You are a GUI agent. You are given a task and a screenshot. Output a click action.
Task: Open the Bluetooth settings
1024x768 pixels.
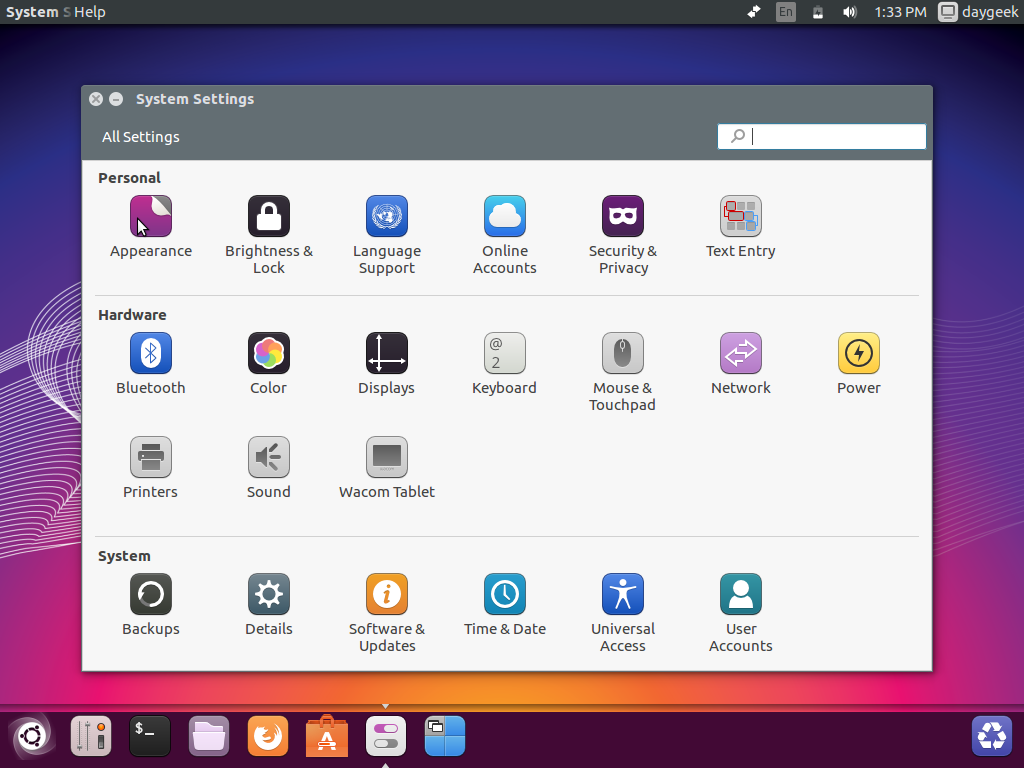point(151,353)
